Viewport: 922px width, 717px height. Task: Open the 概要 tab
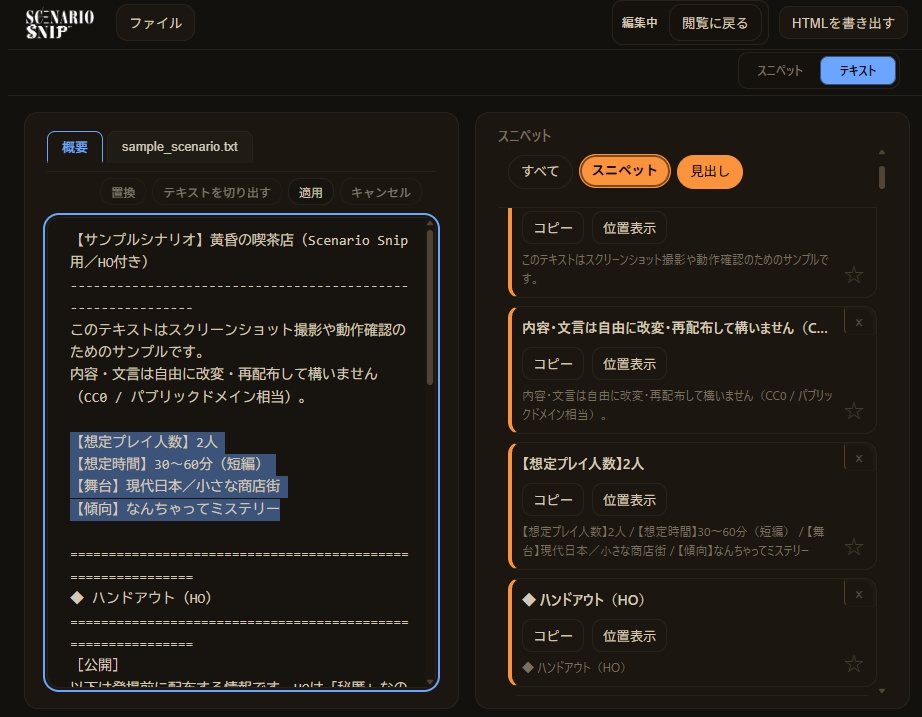75,147
